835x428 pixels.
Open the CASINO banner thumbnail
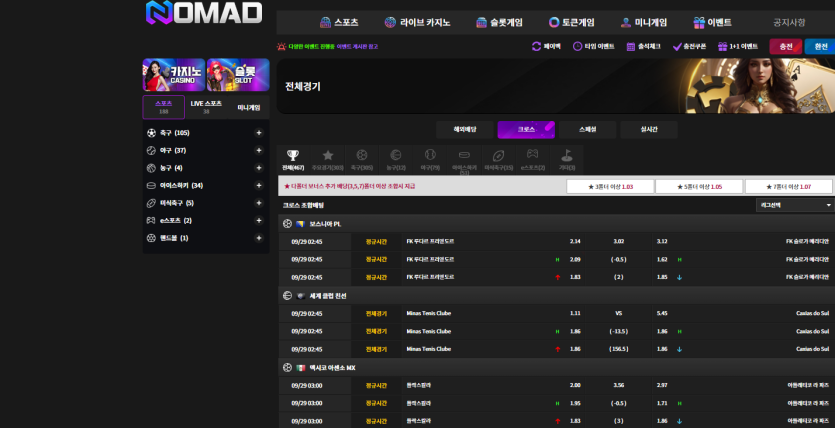click(x=173, y=74)
